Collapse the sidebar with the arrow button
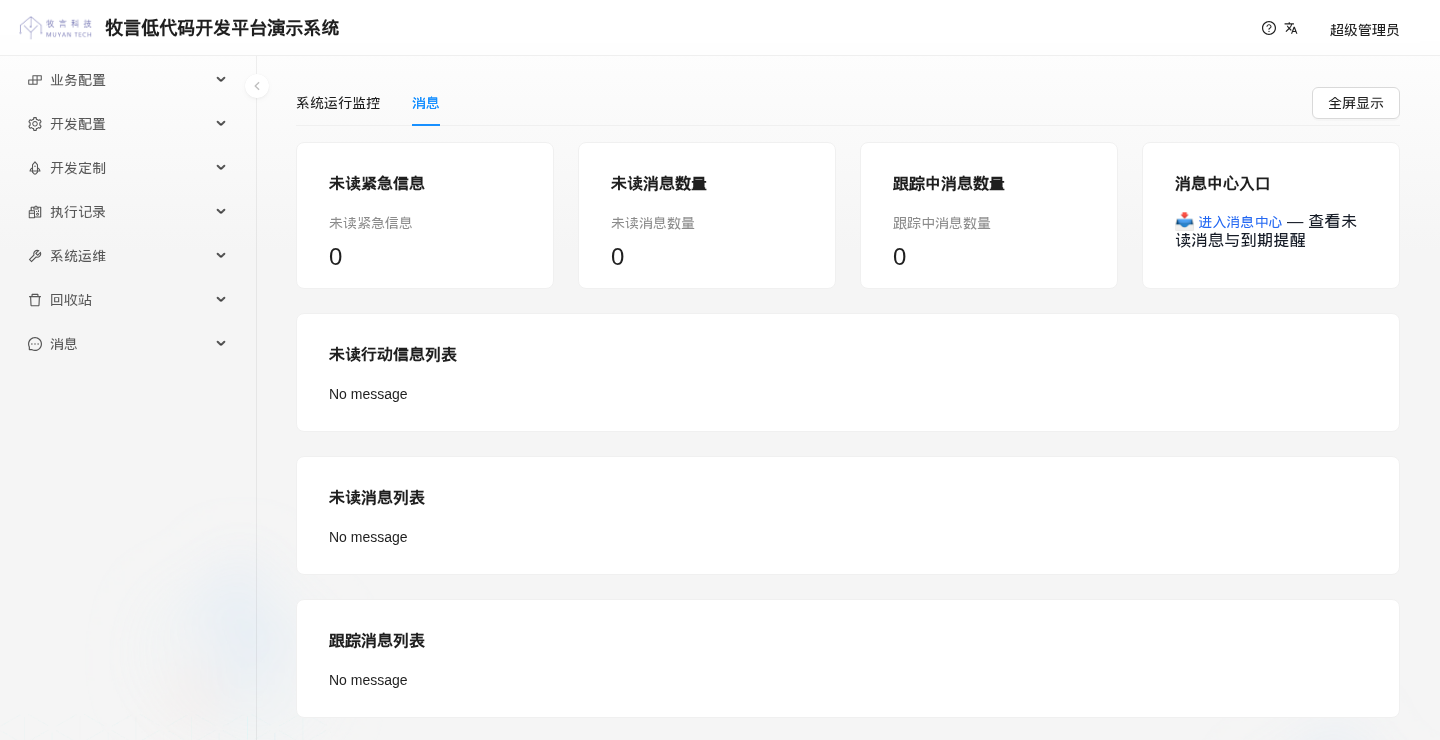The width and height of the screenshot is (1440, 740). 257,86
